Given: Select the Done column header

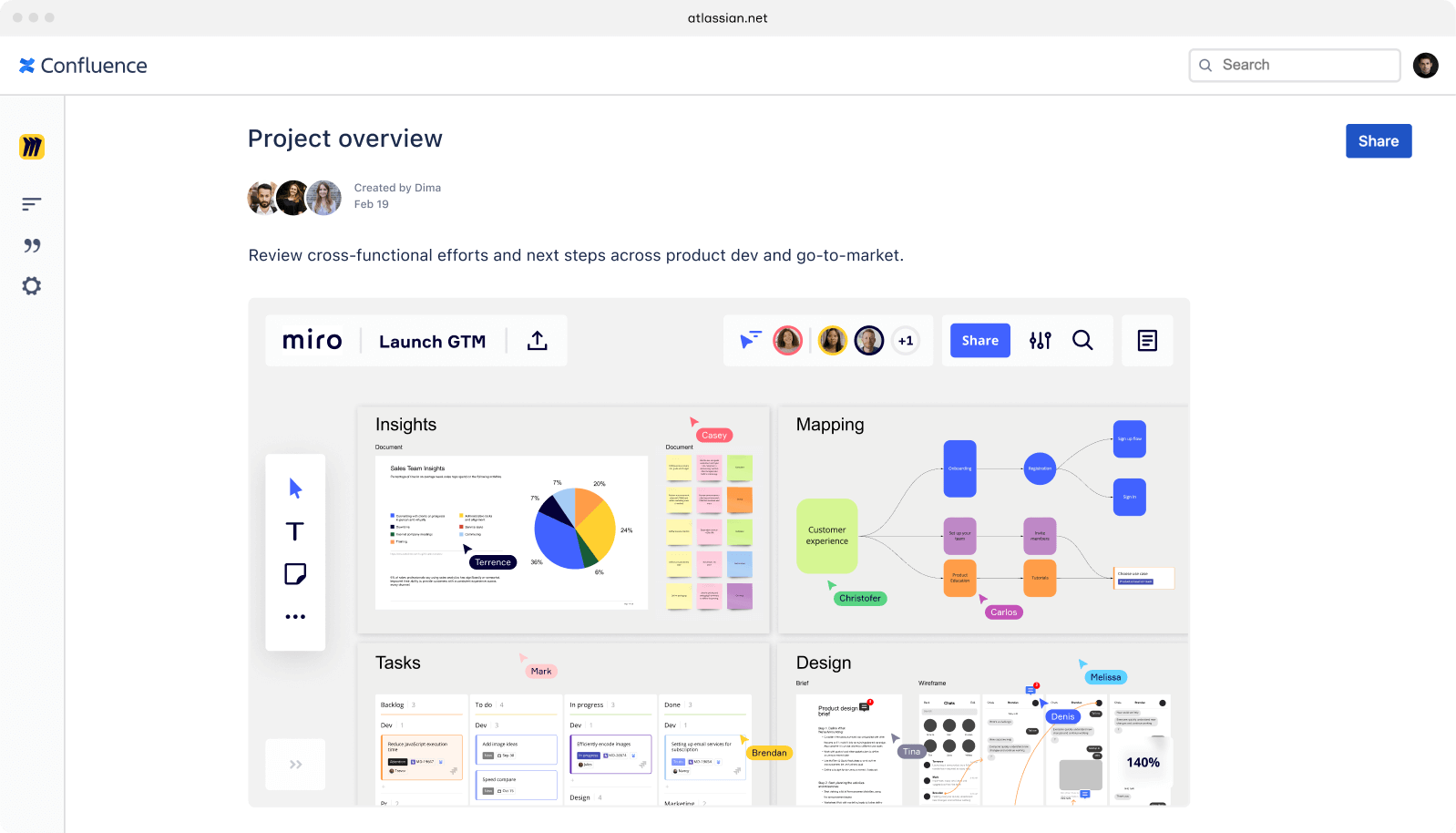Looking at the screenshot, I should 672,705.
